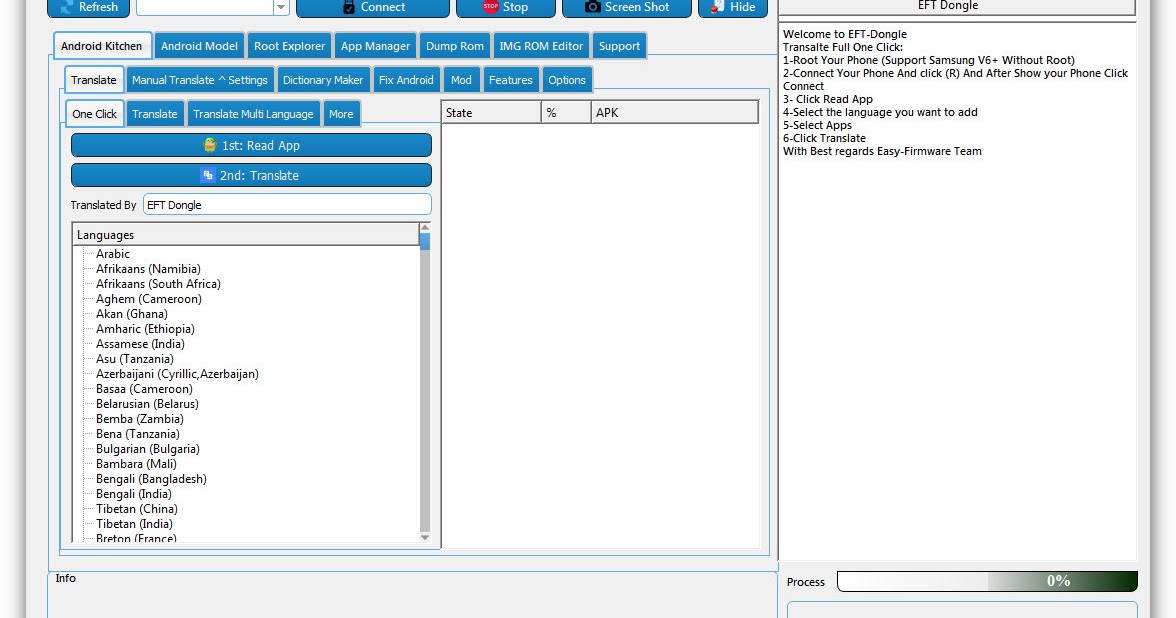Select Assamese (India) language
The width and height of the screenshot is (1176, 618).
pos(140,344)
